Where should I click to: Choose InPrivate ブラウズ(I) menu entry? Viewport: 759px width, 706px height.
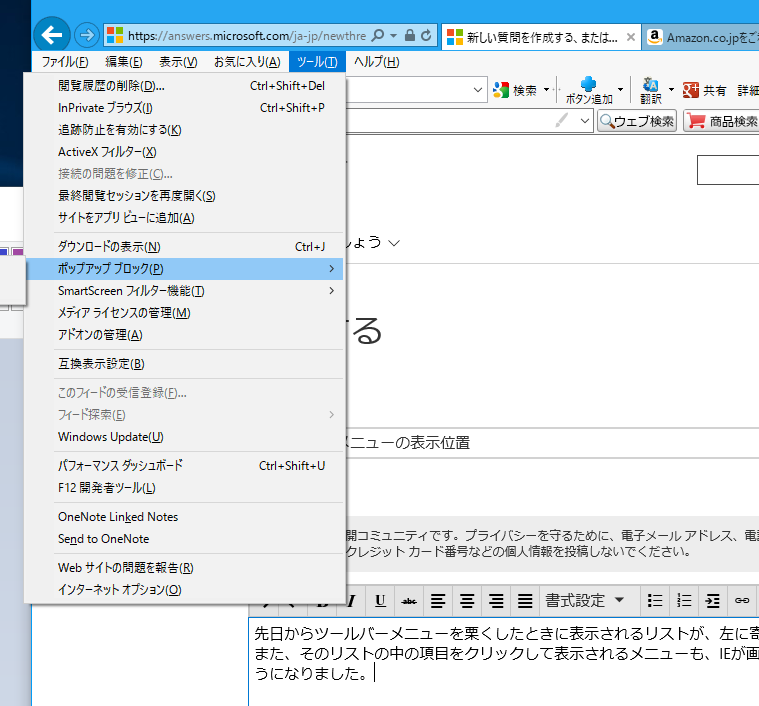coord(185,108)
